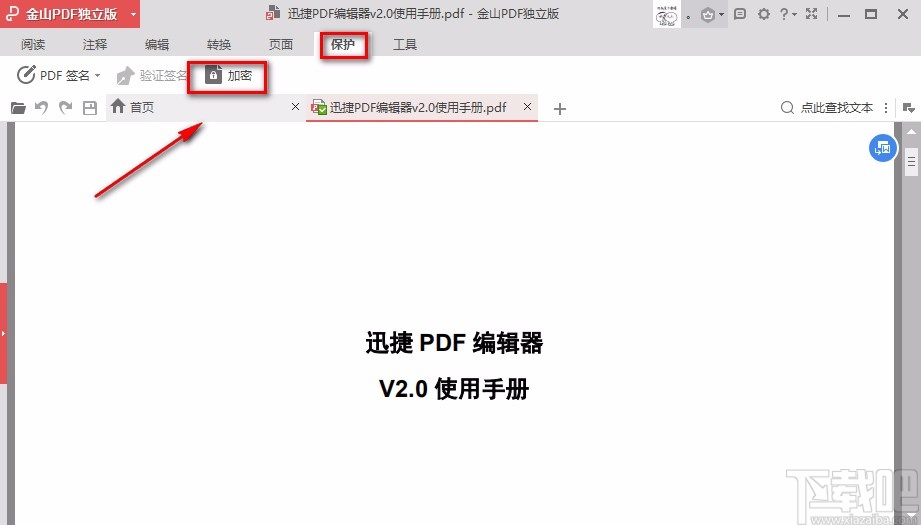
Task: Click the 加密 encrypt button
Action: coord(228,75)
